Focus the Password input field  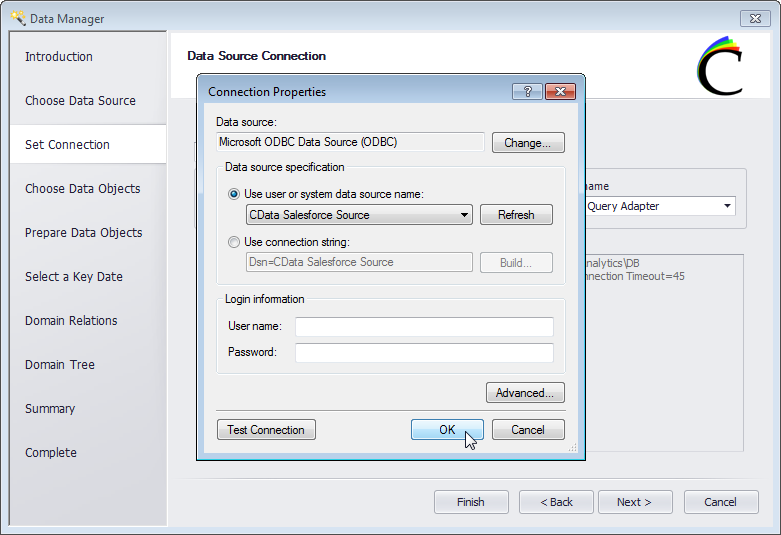pyautogui.click(x=424, y=353)
